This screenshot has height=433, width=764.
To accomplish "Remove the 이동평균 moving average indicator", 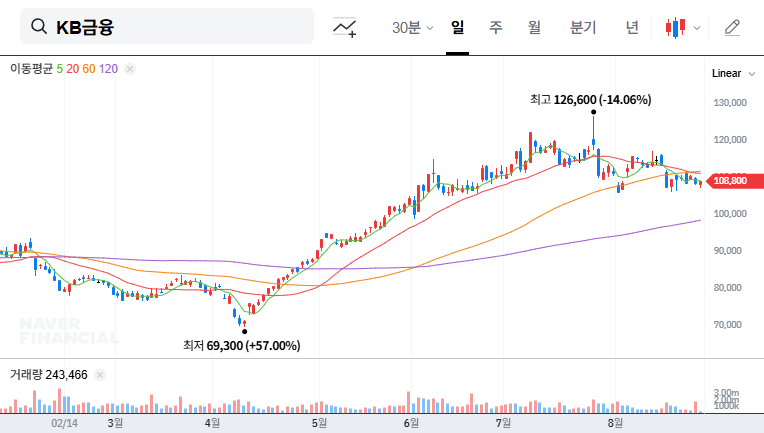I will coord(130,69).
